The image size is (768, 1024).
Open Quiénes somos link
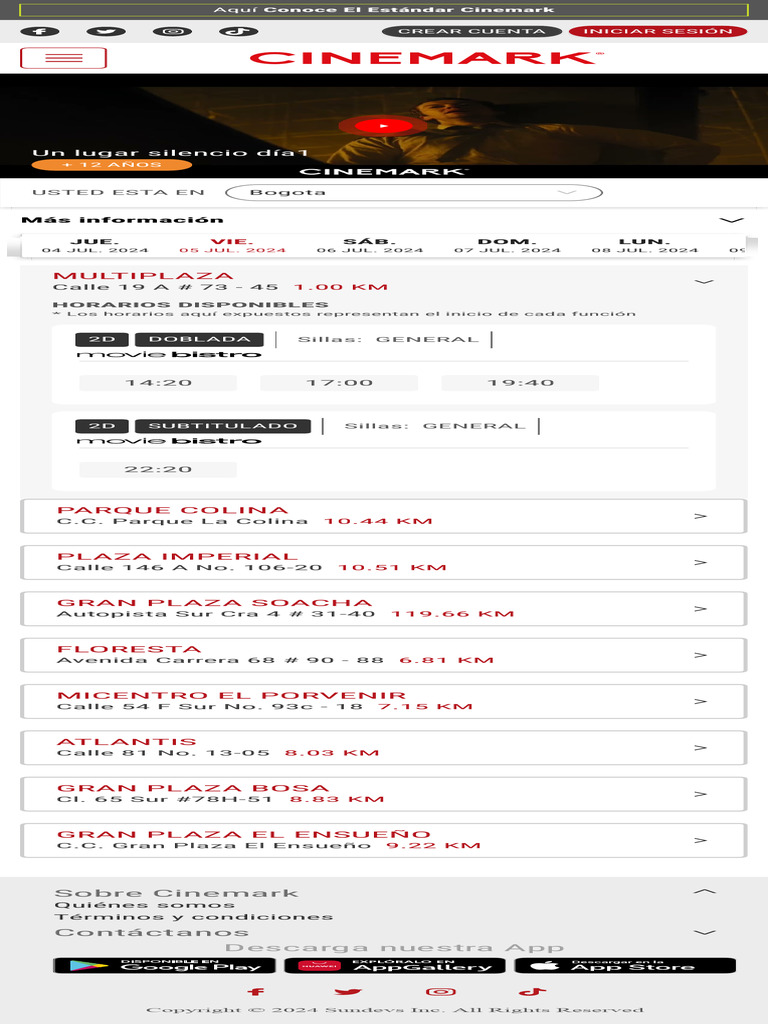pyautogui.click(x=144, y=905)
